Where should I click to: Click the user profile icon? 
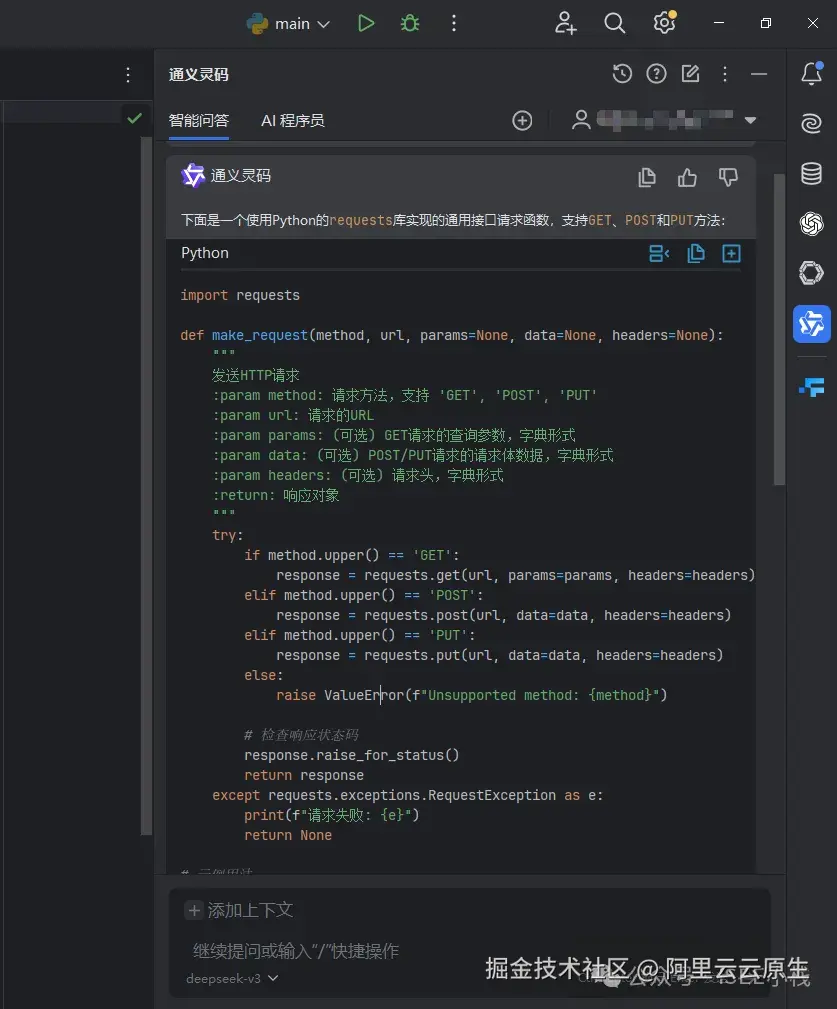click(581, 120)
